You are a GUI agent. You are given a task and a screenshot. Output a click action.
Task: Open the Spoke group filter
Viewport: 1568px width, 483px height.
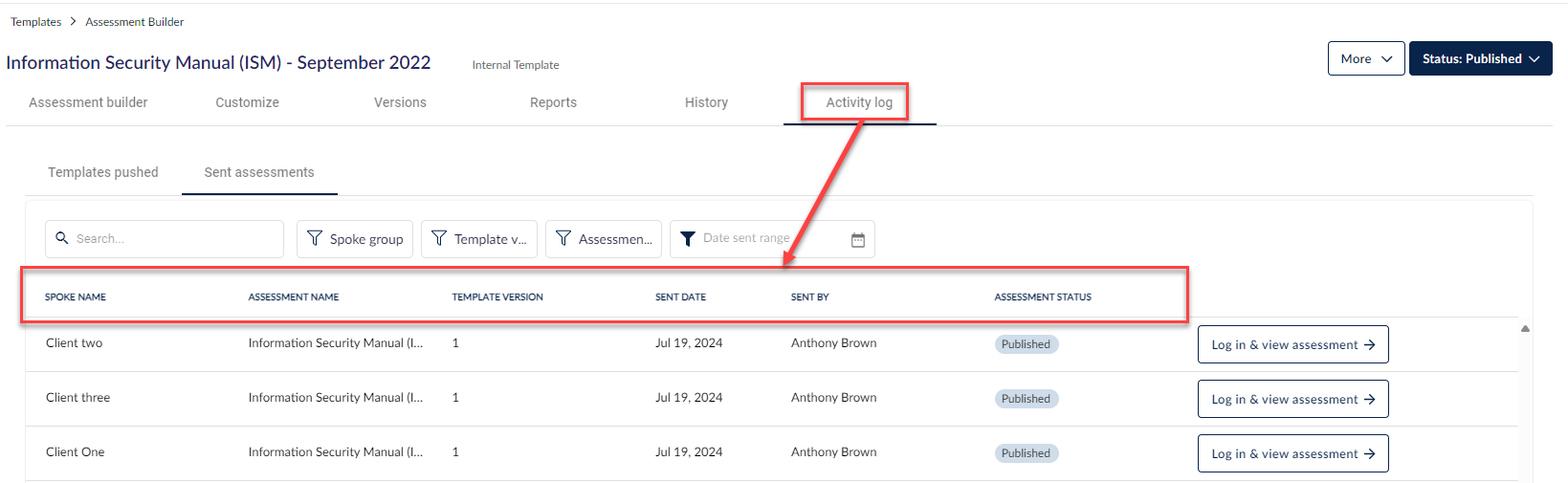[x=355, y=239]
